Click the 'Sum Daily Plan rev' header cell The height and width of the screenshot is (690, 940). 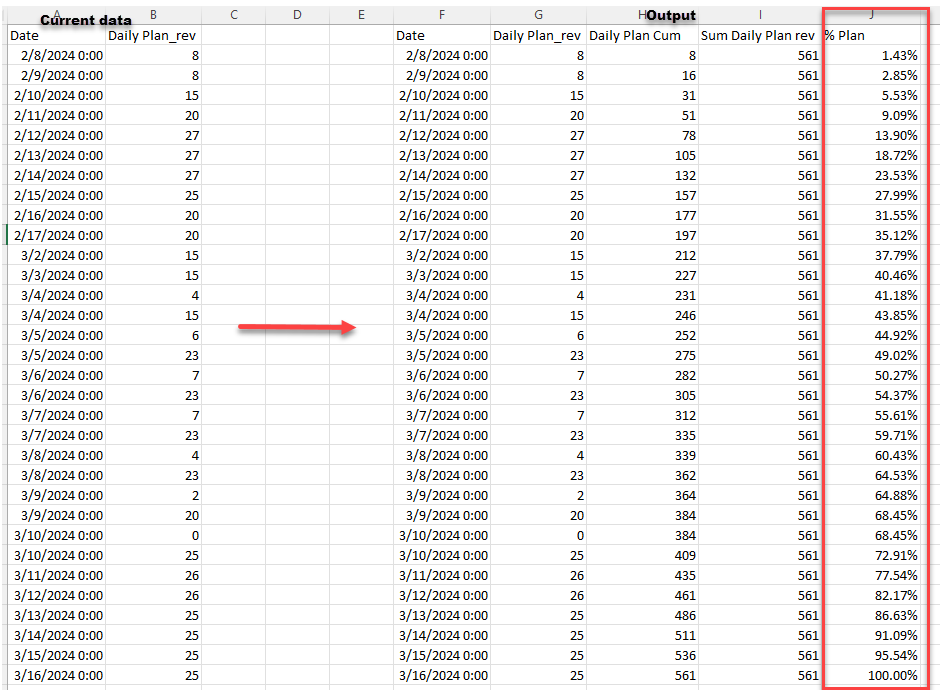pos(760,35)
